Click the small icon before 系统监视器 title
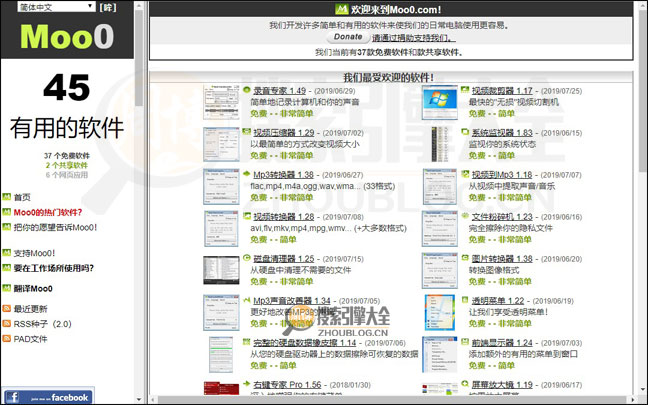This screenshot has width=648, height=405. click(x=465, y=132)
